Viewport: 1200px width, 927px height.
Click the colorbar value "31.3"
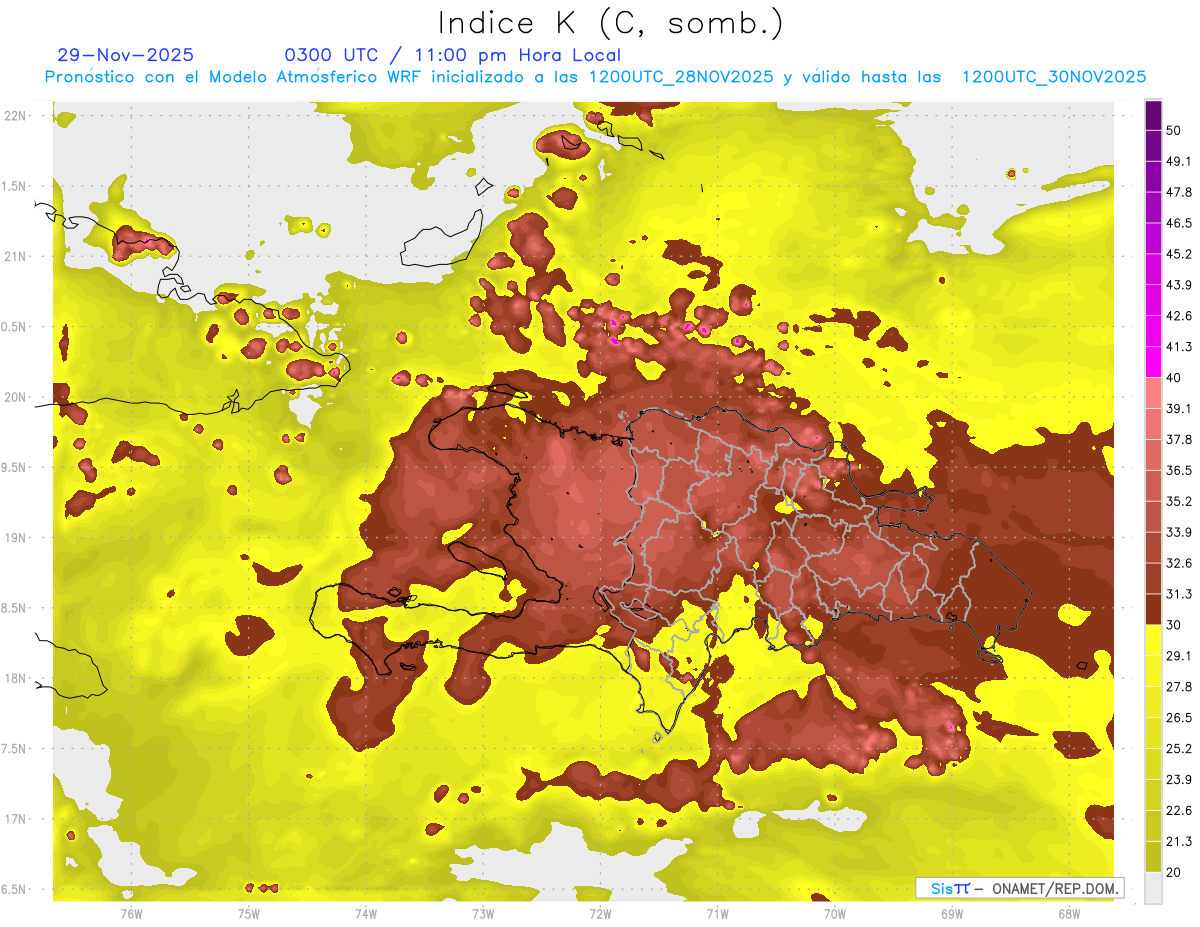1178,594
